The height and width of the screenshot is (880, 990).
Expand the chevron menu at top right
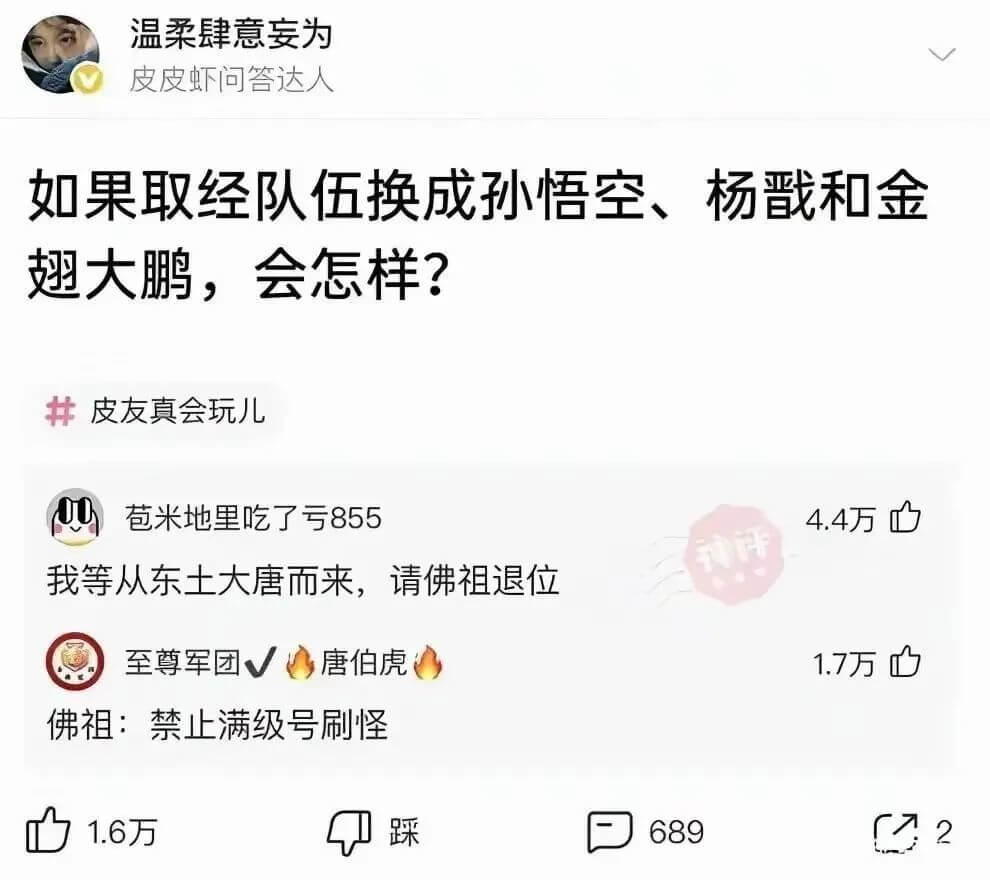tap(942, 55)
